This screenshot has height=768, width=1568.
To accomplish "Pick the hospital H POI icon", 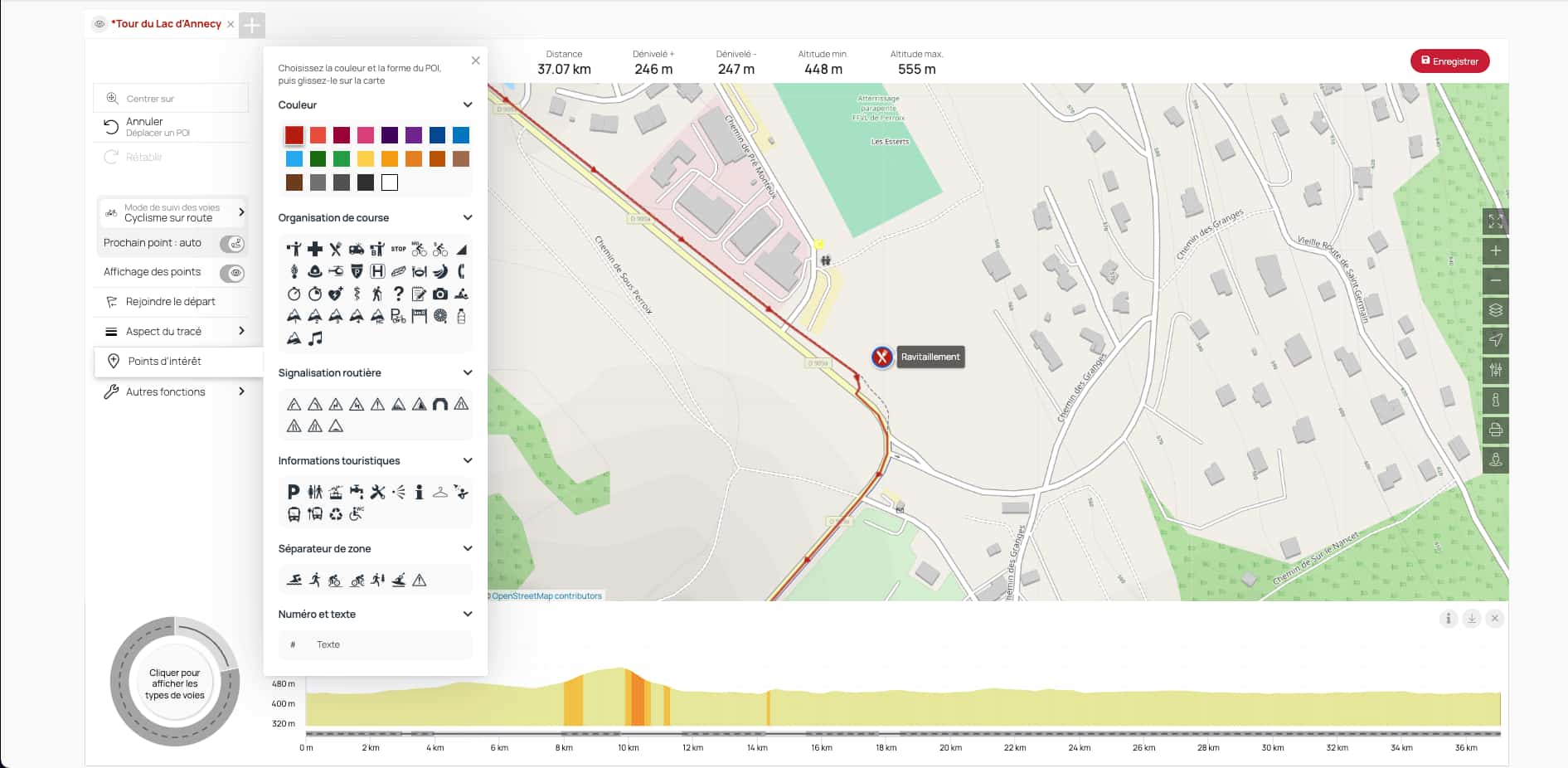I will tap(377, 271).
